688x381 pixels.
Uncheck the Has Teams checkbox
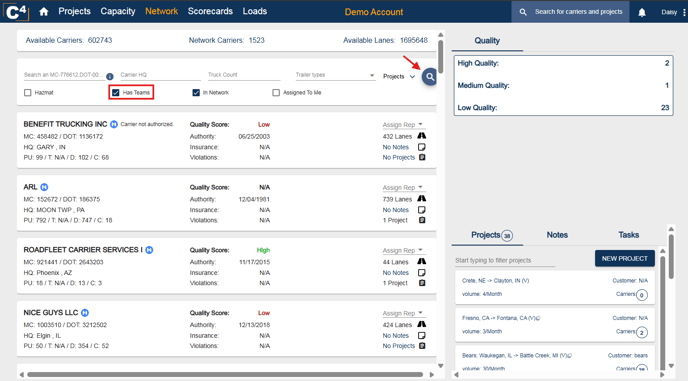click(116, 93)
